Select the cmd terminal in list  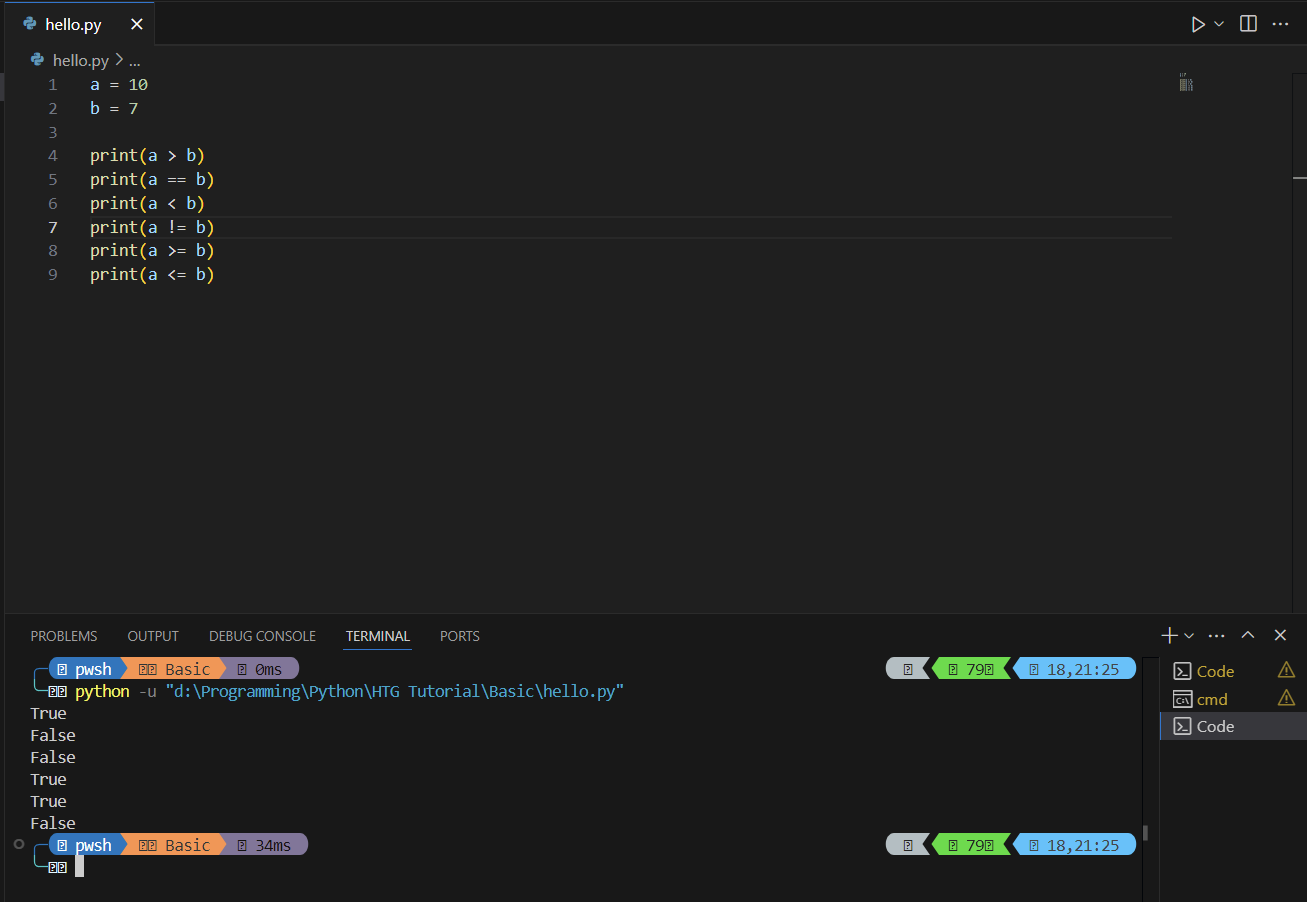coord(1212,699)
